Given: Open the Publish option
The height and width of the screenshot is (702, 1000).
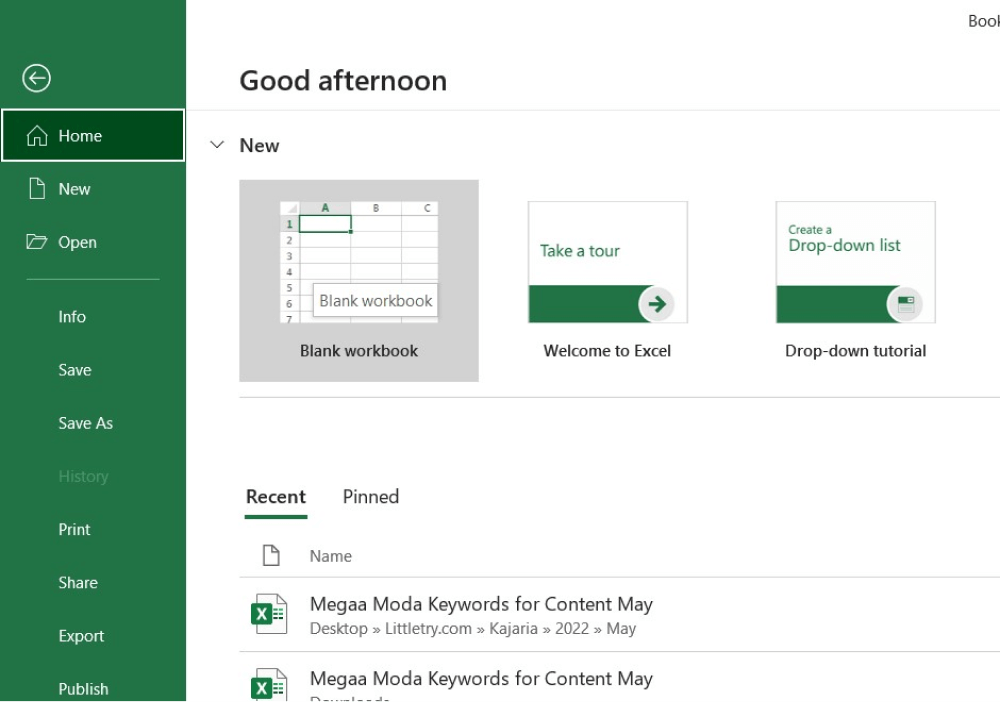Looking at the screenshot, I should click(x=93, y=689).
